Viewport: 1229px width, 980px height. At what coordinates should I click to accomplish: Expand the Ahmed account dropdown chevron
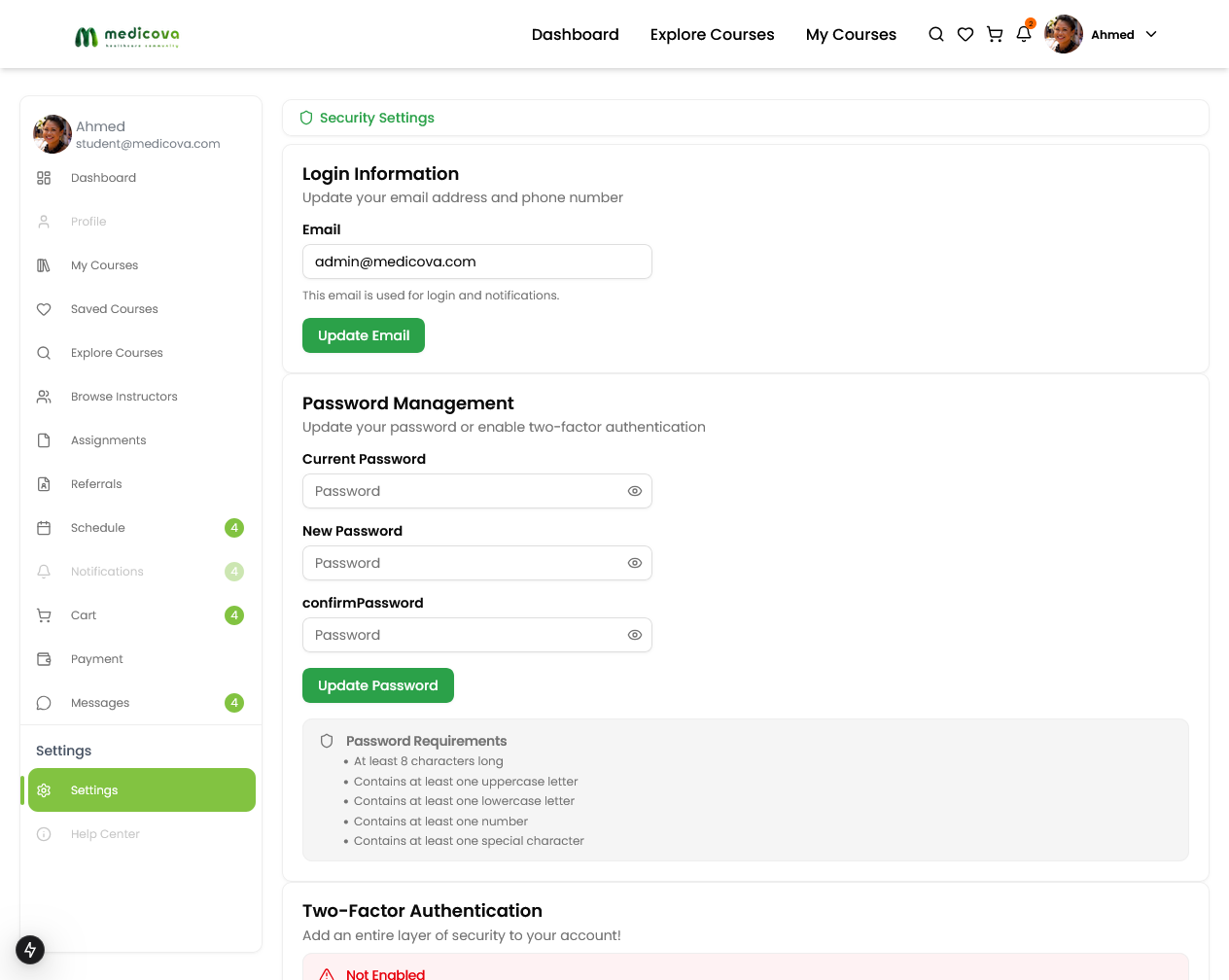1151,34
